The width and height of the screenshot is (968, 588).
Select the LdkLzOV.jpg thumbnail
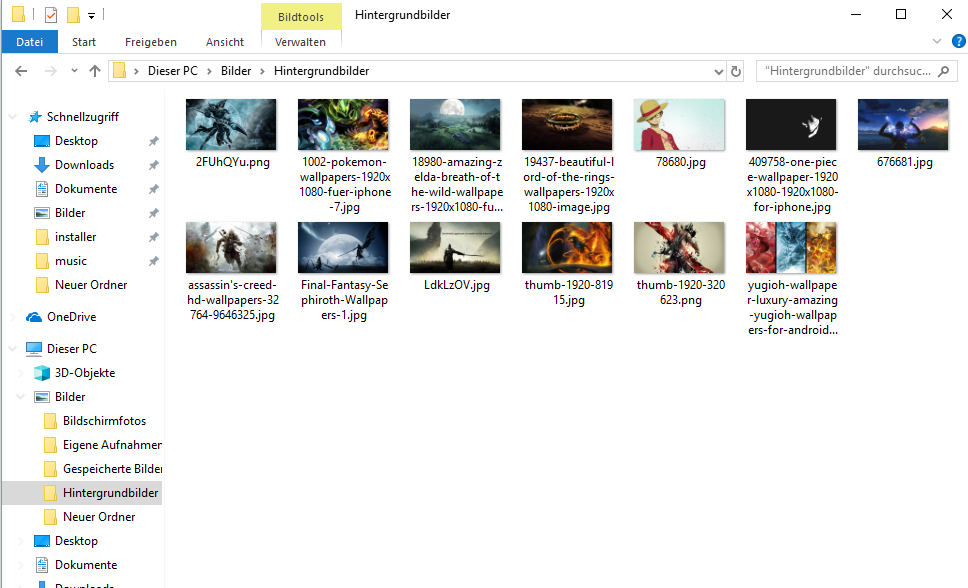tap(455, 248)
